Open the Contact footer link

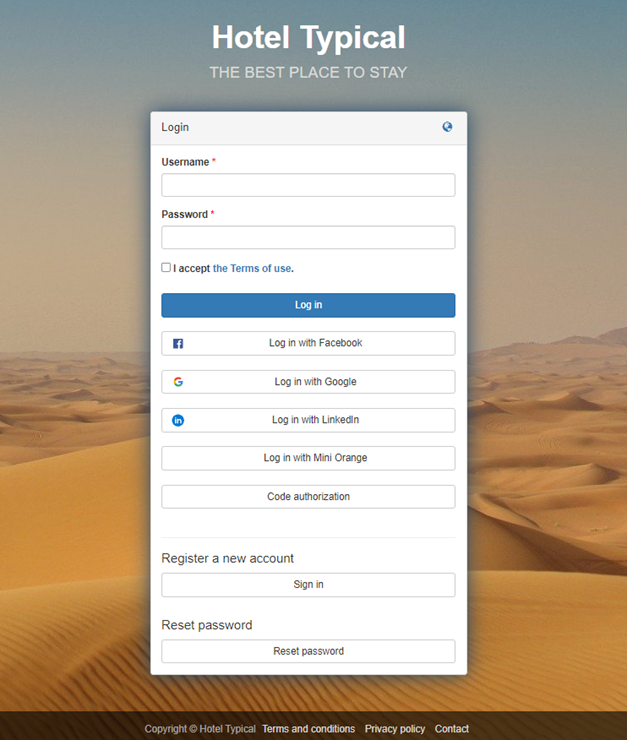[x=451, y=729]
